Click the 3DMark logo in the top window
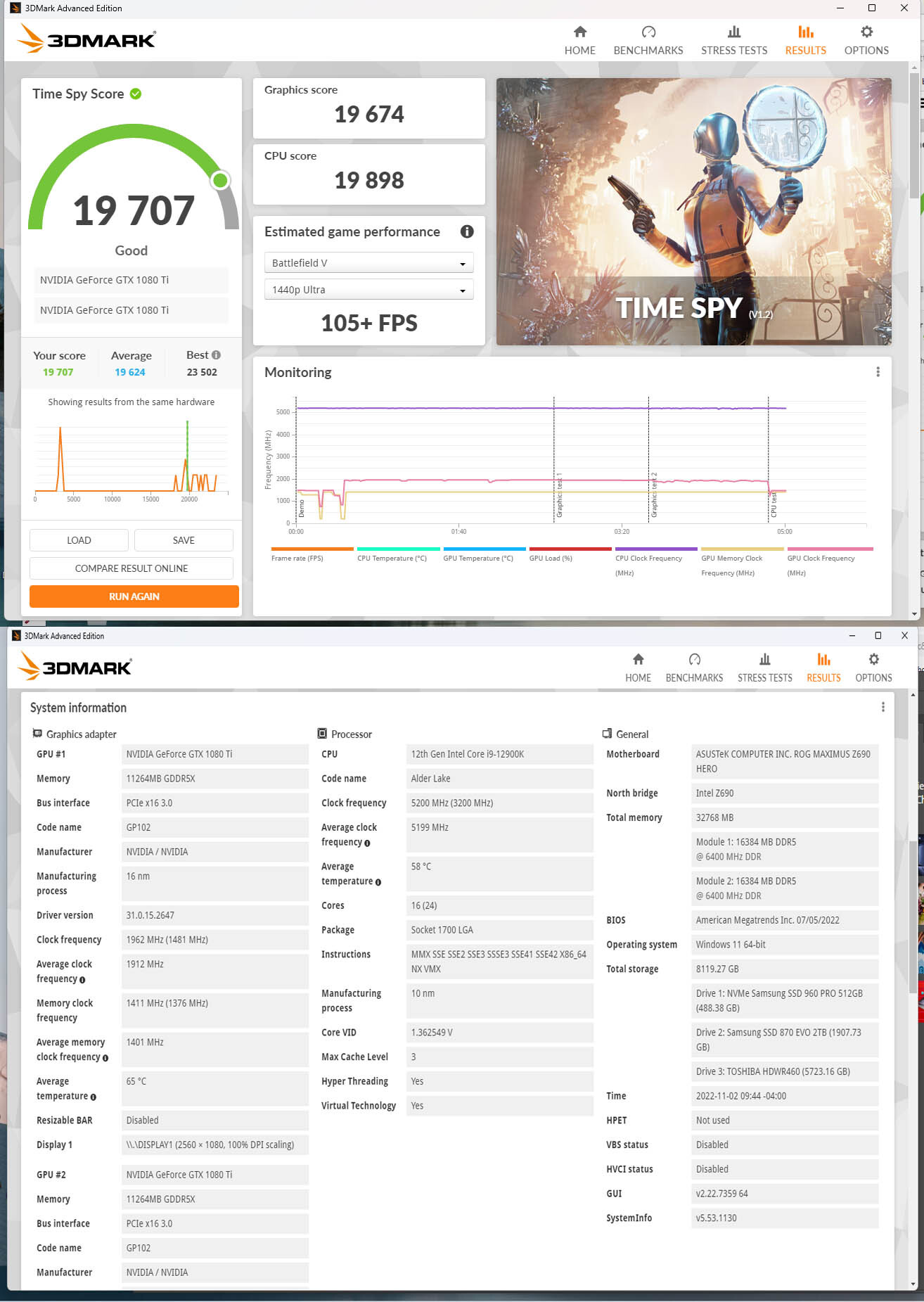The height and width of the screenshot is (1302, 924). [x=86, y=39]
